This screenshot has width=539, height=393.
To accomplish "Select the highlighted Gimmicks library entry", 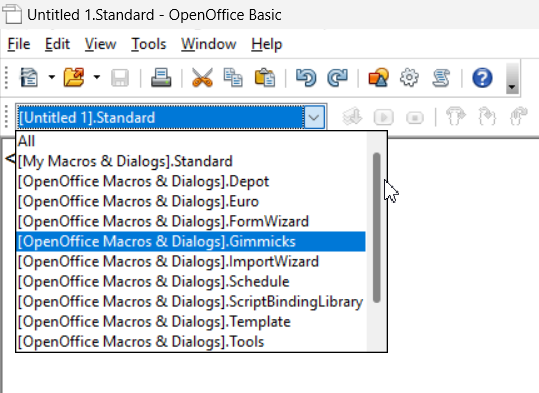I will [x=191, y=241].
